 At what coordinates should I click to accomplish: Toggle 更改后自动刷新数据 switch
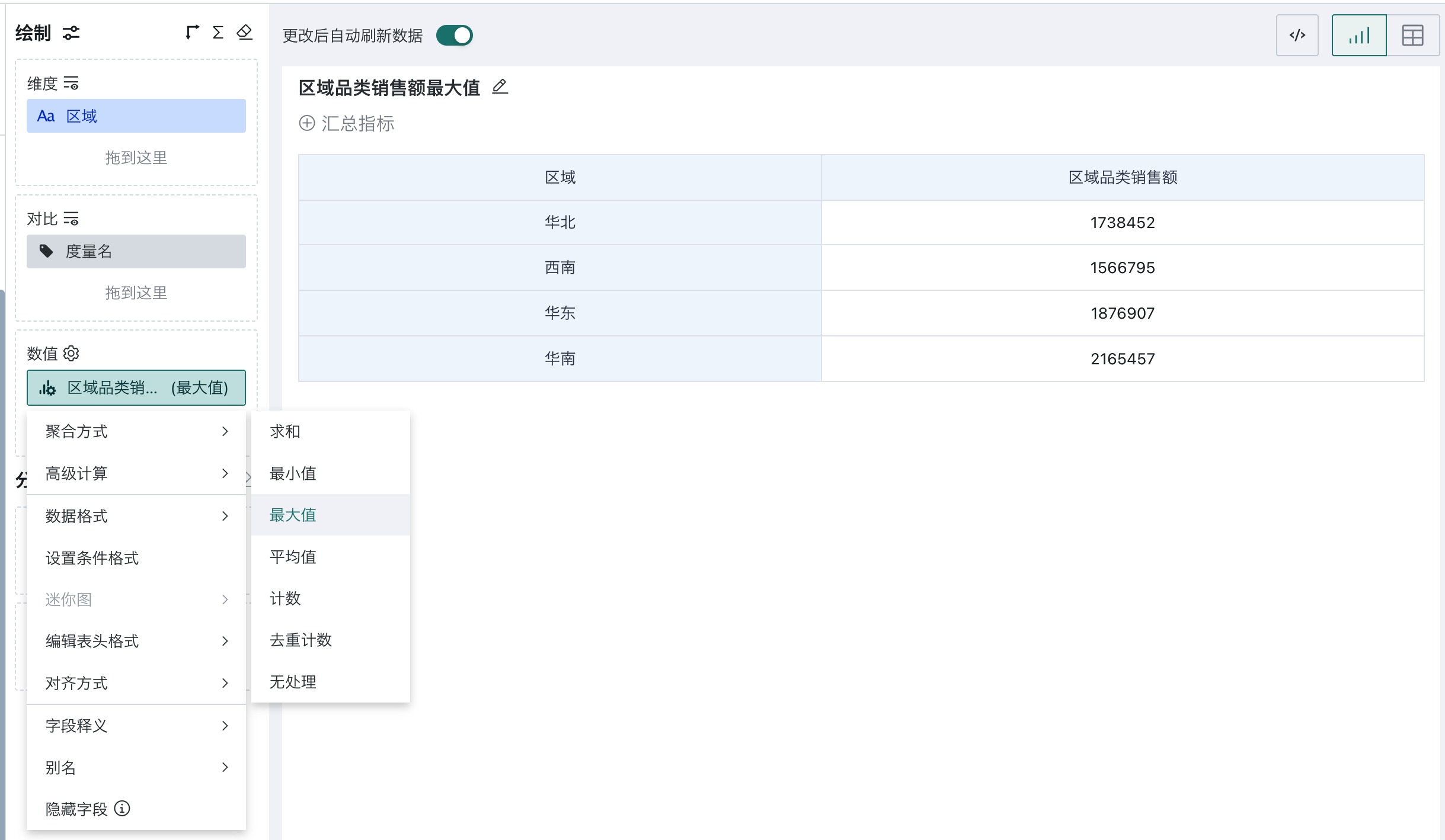pos(455,36)
